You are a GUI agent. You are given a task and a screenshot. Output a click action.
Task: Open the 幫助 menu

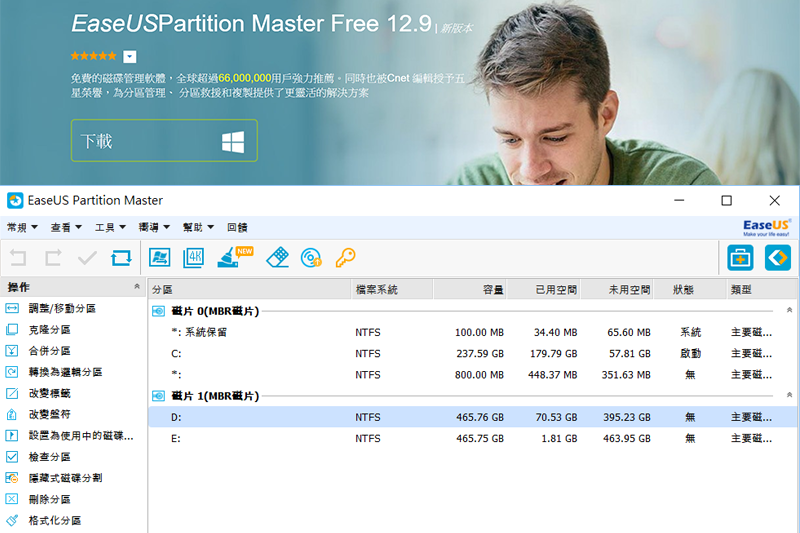tap(198, 227)
